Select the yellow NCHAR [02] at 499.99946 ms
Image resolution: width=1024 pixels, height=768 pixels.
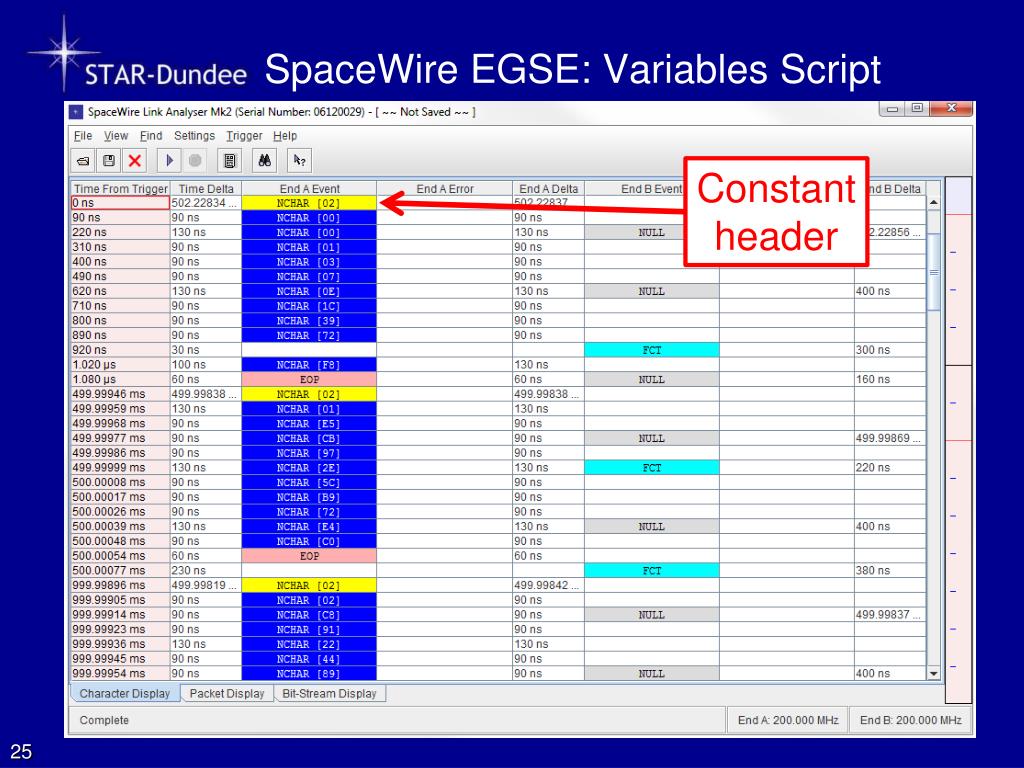pyautogui.click(x=309, y=394)
